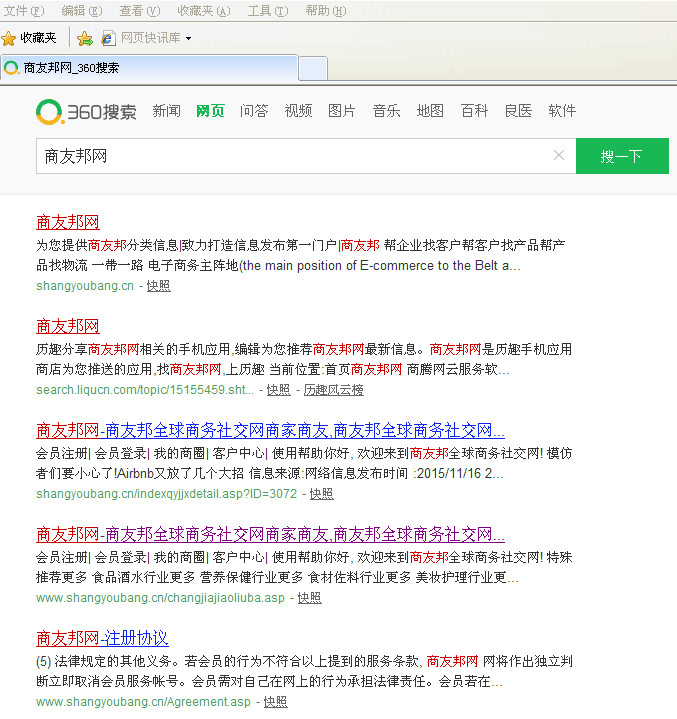The height and width of the screenshot is (719, 677).
Task: Open the shangyoubang.cn result URL
Action: coord(85,286)
